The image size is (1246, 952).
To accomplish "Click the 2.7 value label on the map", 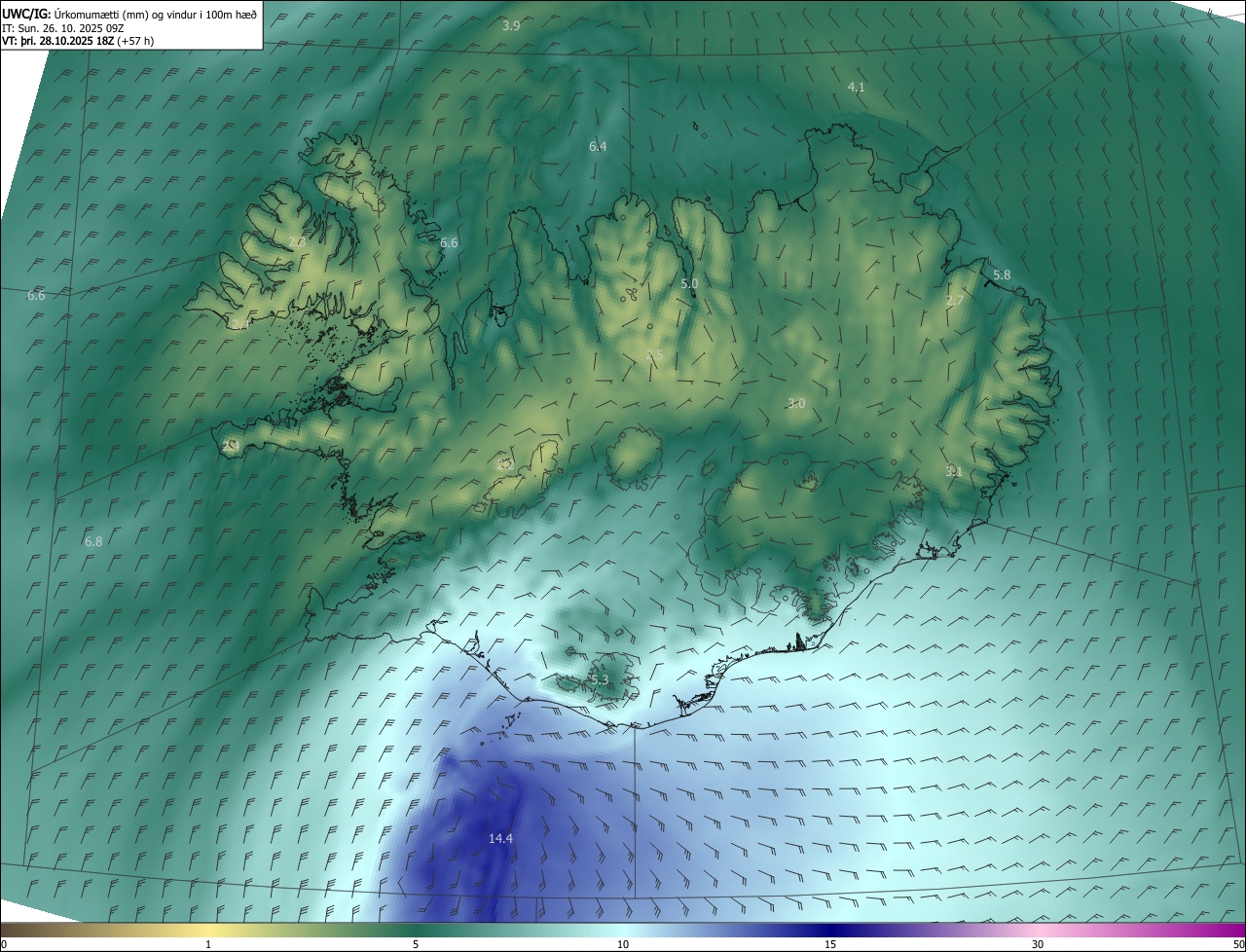I will coord(955,300).
